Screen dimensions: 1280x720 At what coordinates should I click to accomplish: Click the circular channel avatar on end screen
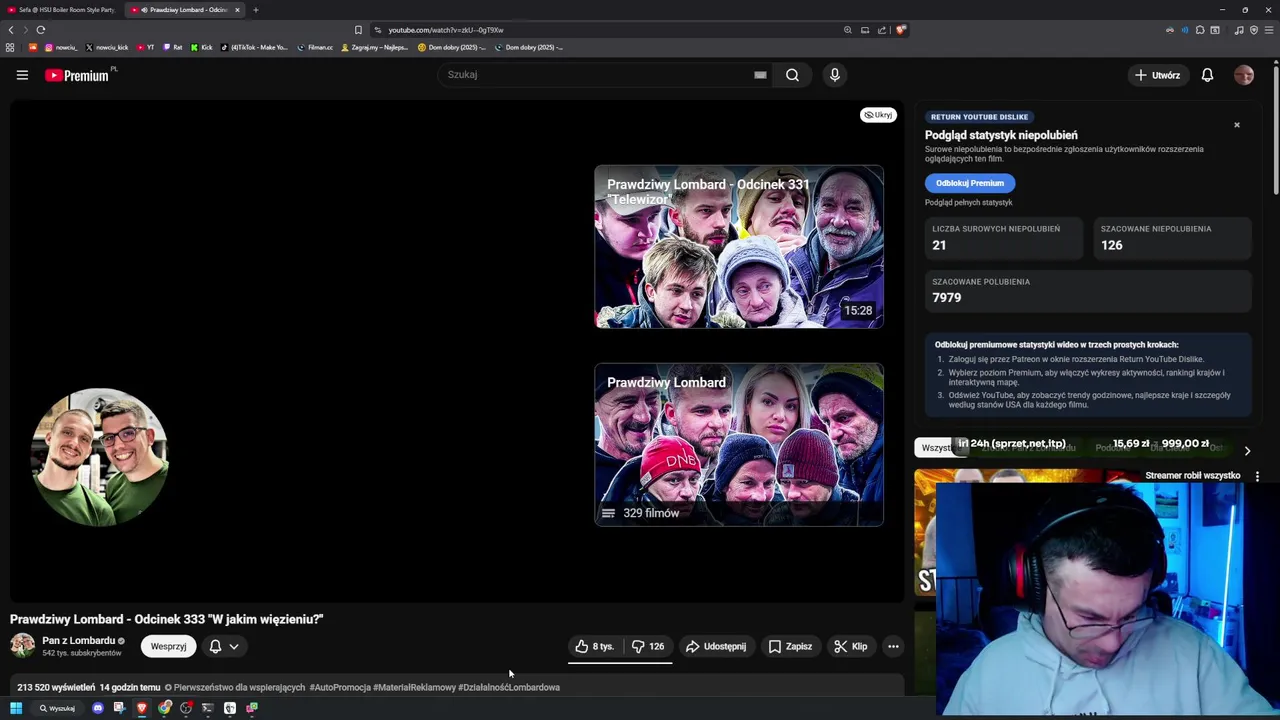click(x=100, y=457)
